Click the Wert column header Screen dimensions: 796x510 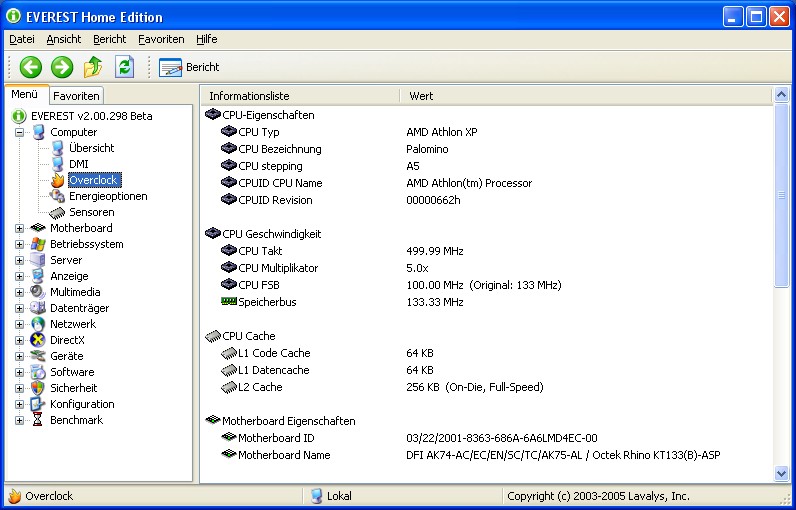[x=586, y=96]
